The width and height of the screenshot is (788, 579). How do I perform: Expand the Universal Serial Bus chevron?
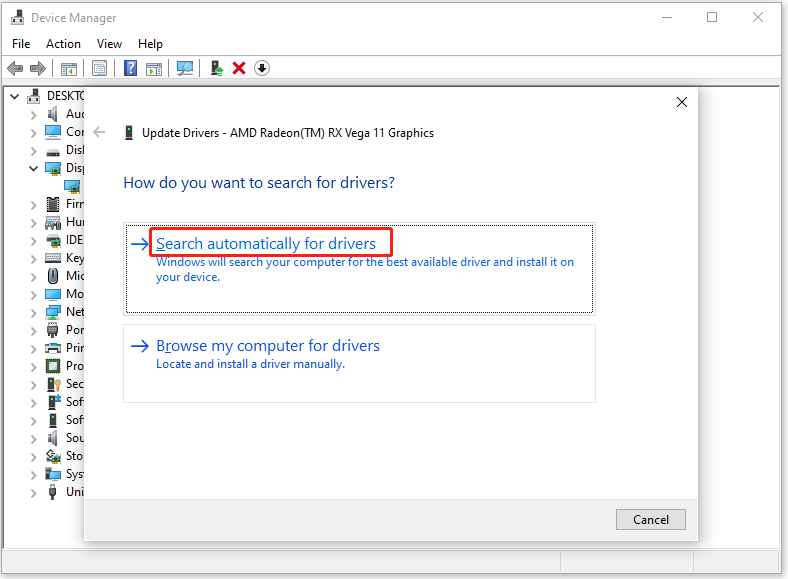[x=33, y=493]
